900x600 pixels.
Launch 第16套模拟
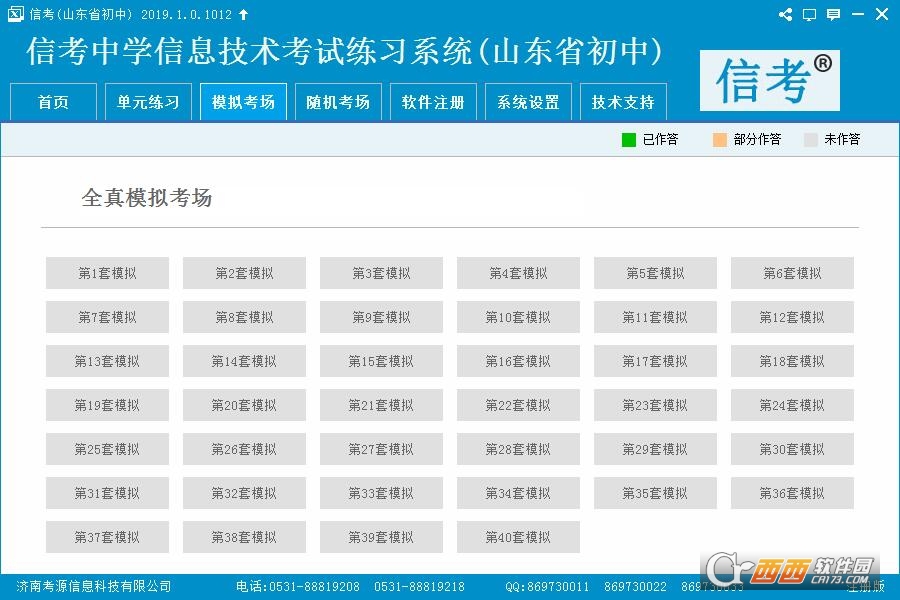518,361
